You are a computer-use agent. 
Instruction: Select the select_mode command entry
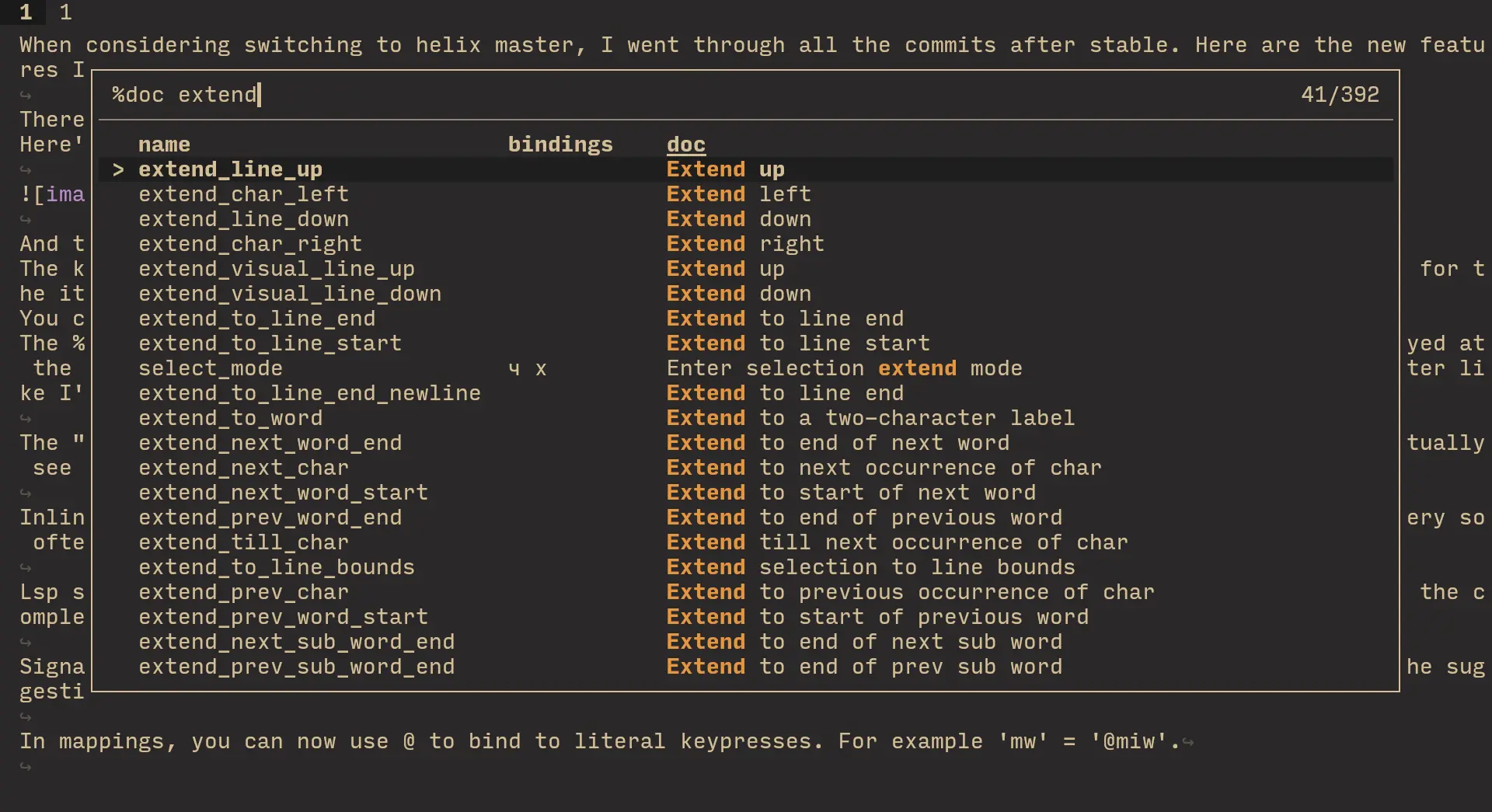coord(211,368)
